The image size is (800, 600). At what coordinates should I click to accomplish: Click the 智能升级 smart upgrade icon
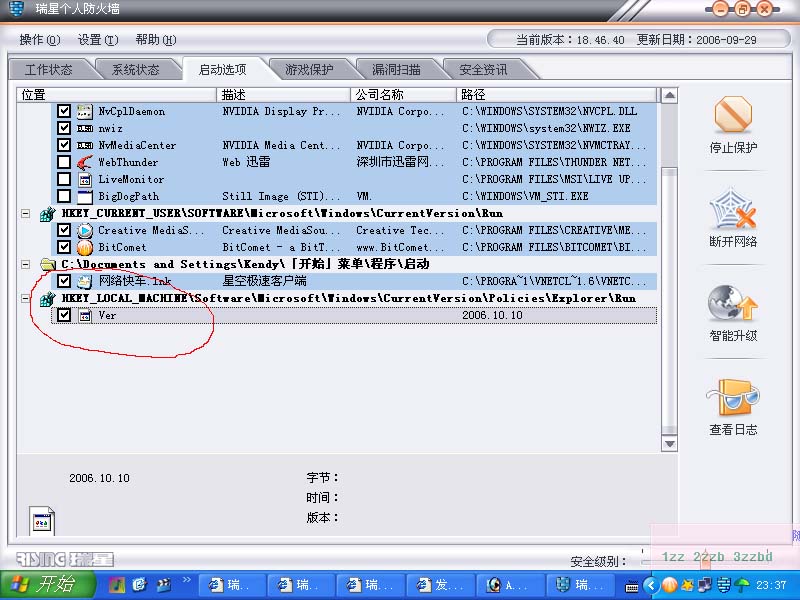click(733, 303)
